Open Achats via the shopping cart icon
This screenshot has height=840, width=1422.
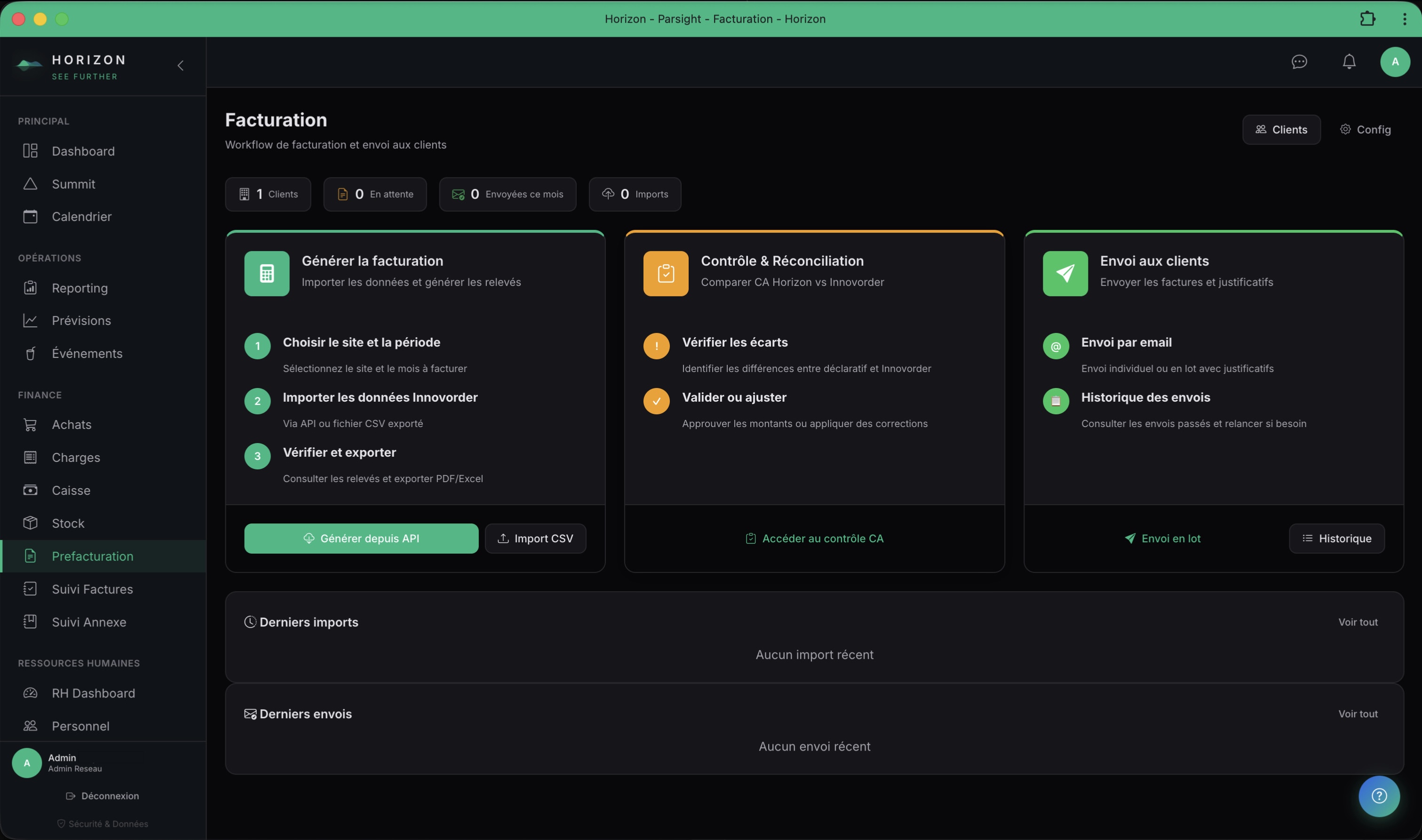pos(31,424)
